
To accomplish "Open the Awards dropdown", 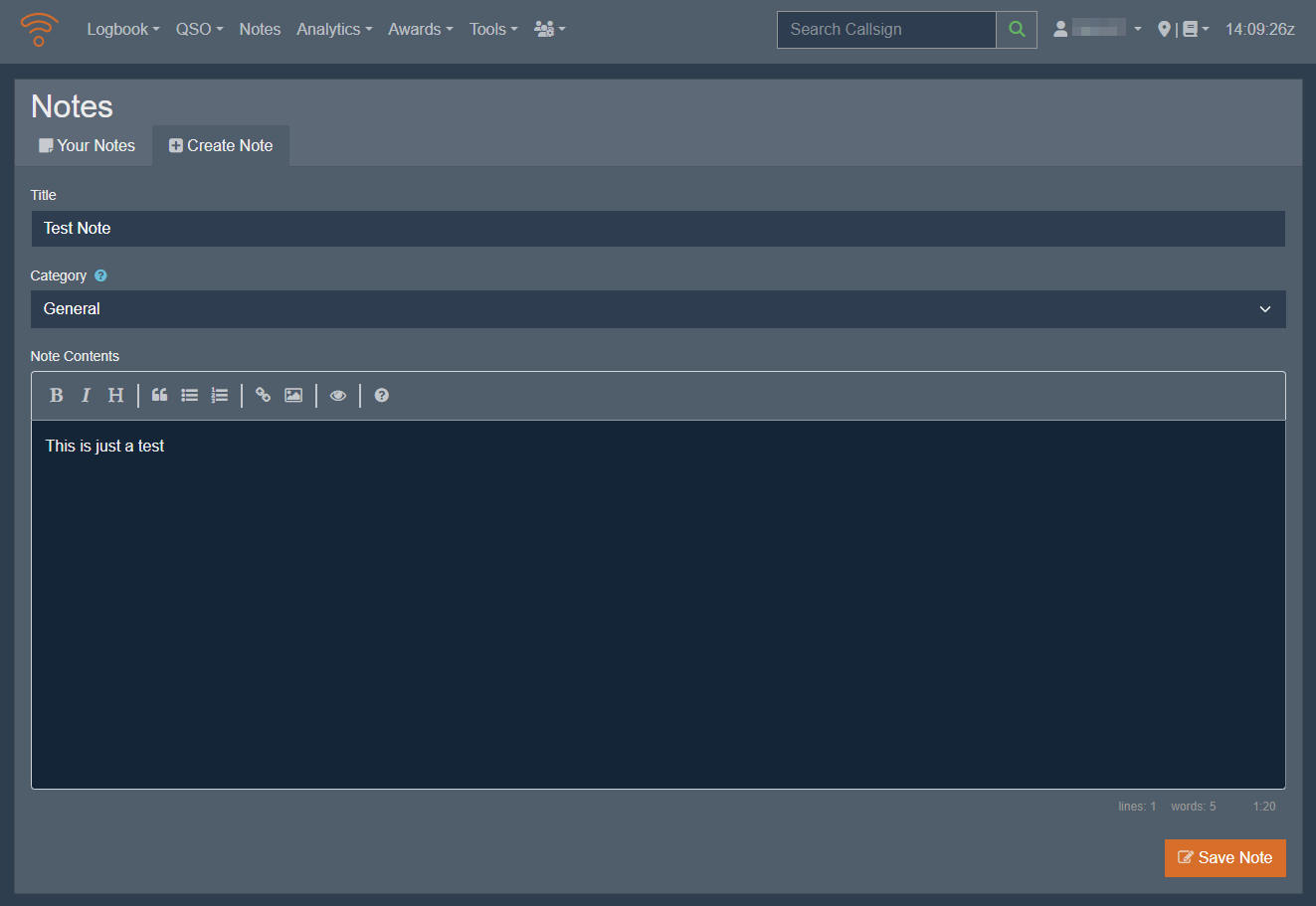I will (420, 30).
